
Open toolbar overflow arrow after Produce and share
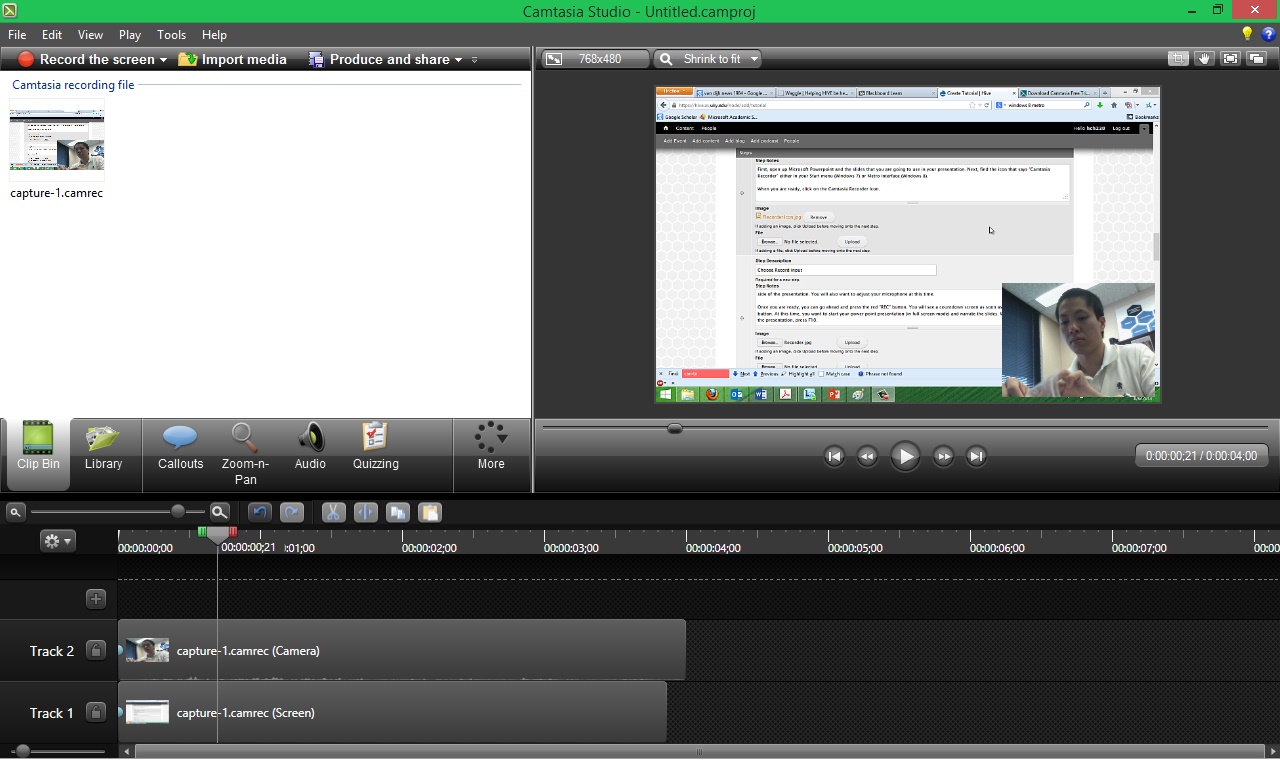(x=474, y=60)
